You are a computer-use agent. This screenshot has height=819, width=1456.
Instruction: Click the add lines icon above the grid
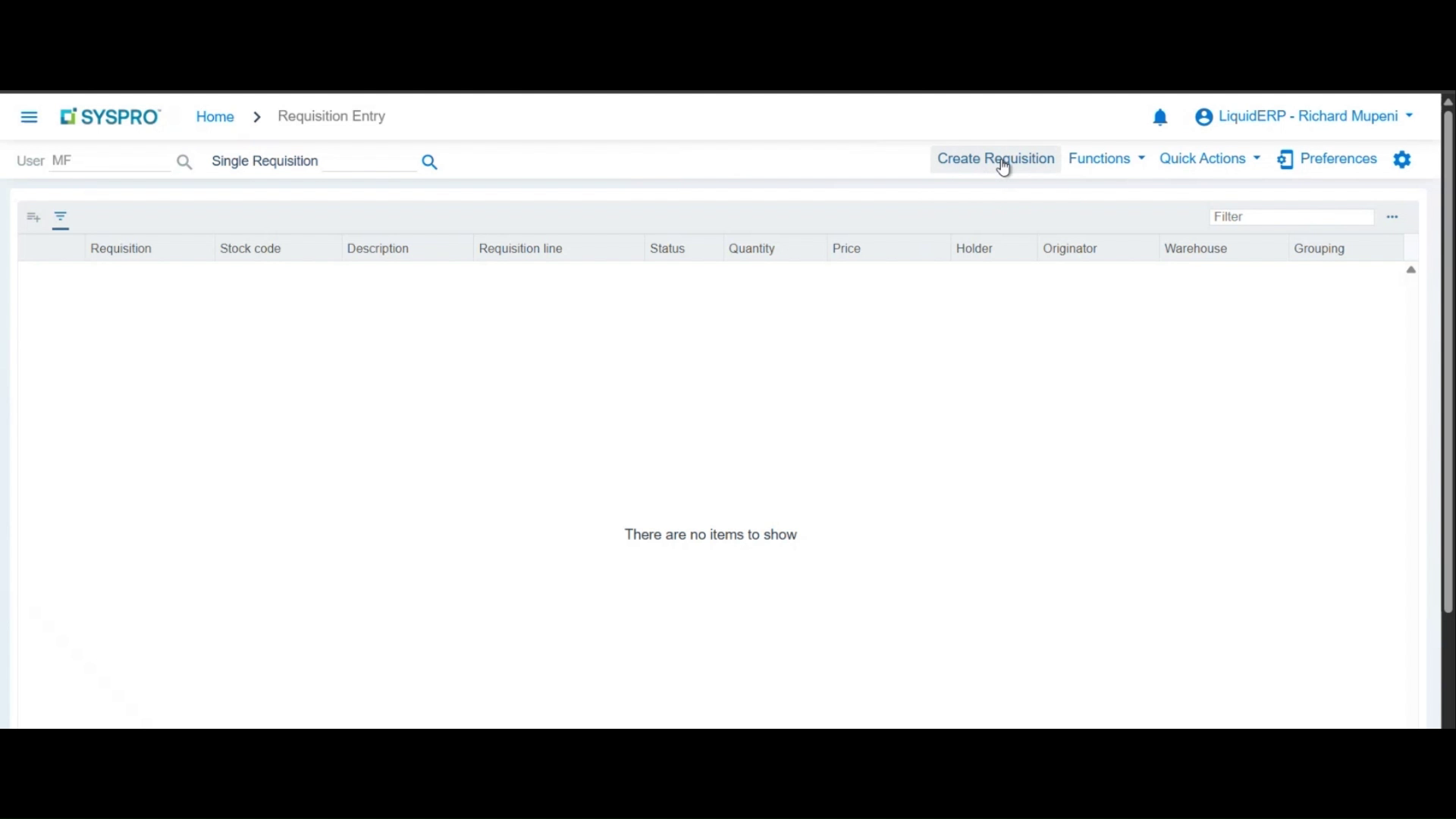click(33, 217)
